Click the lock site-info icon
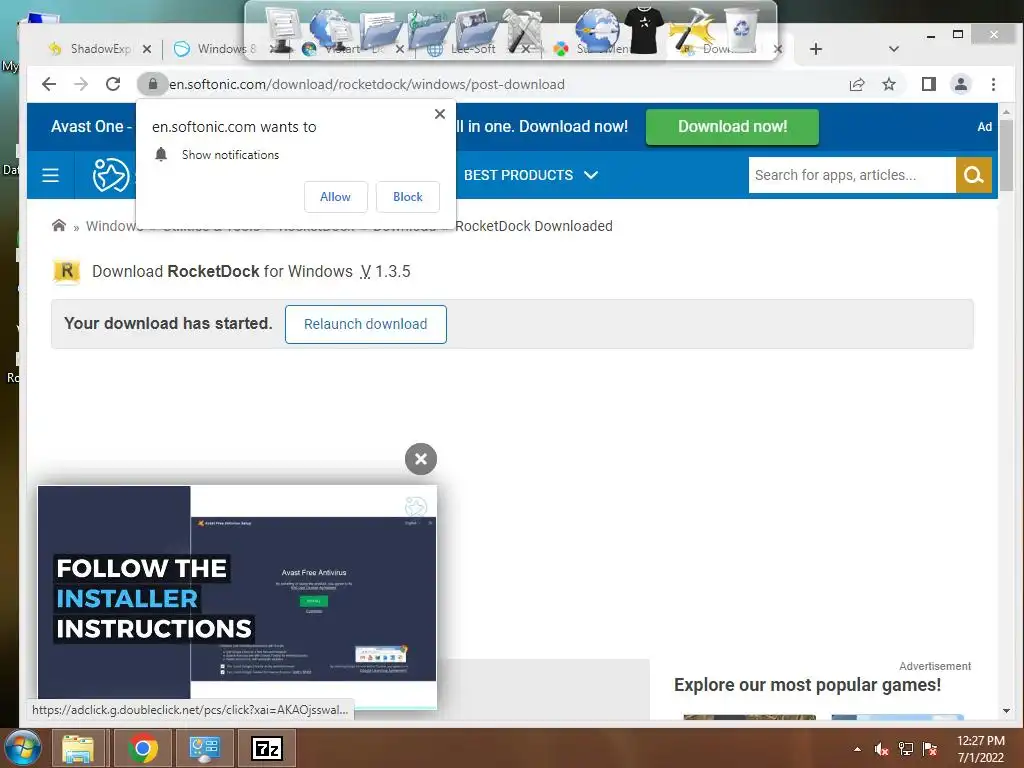1024x768 pixels. click(153, 84)
